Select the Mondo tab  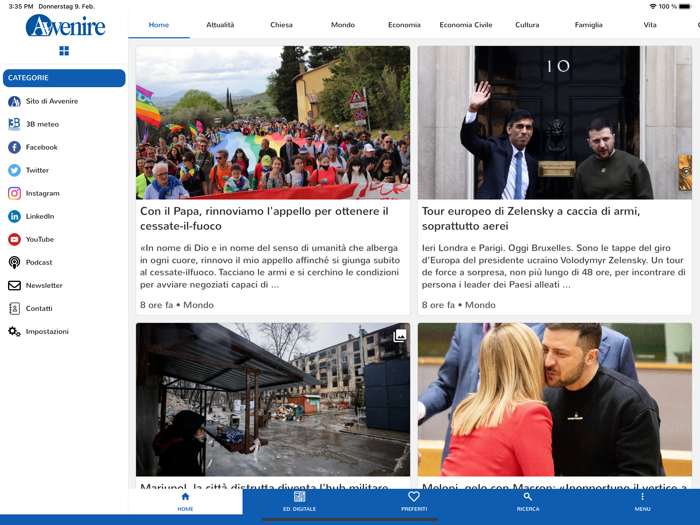343,25
